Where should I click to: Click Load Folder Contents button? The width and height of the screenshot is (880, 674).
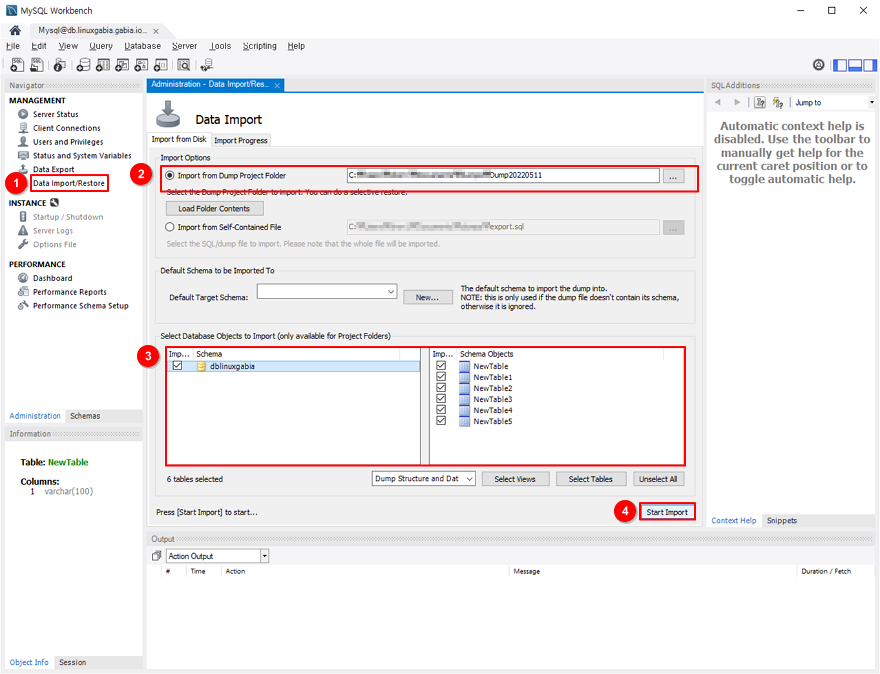(x=214, y=209)
